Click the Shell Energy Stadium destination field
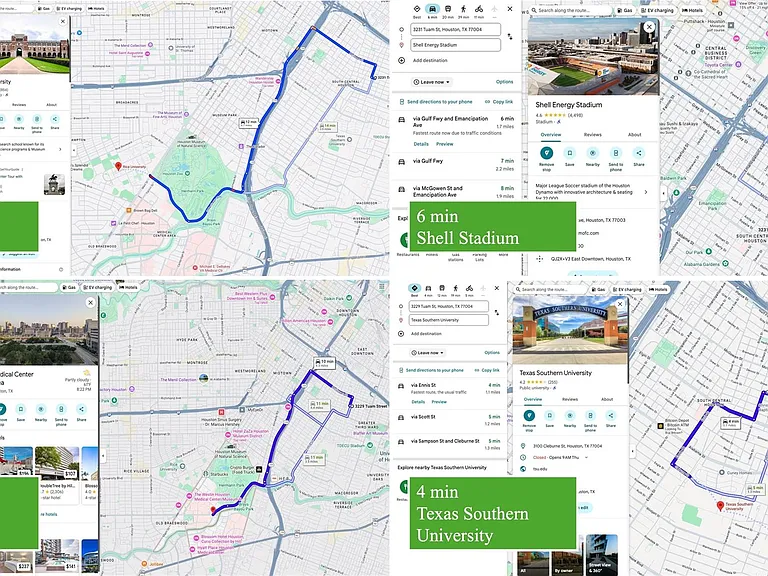Viewport: 768px width, 576px height. [455, 45]
